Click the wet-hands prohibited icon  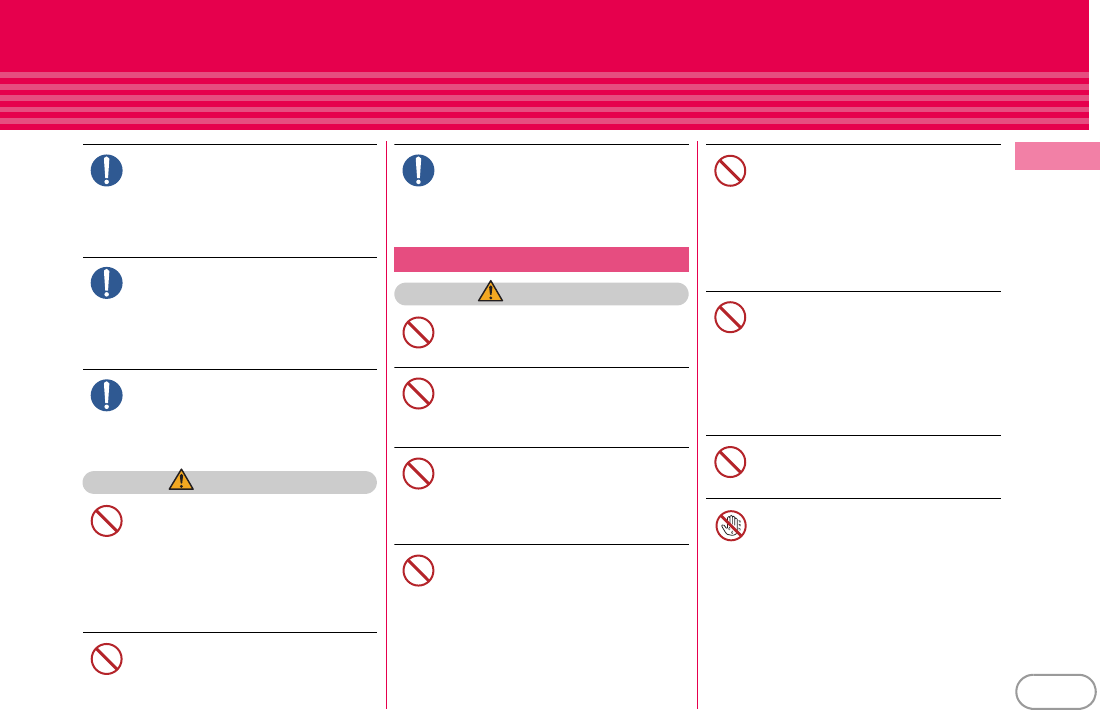[x=730, y=525]
